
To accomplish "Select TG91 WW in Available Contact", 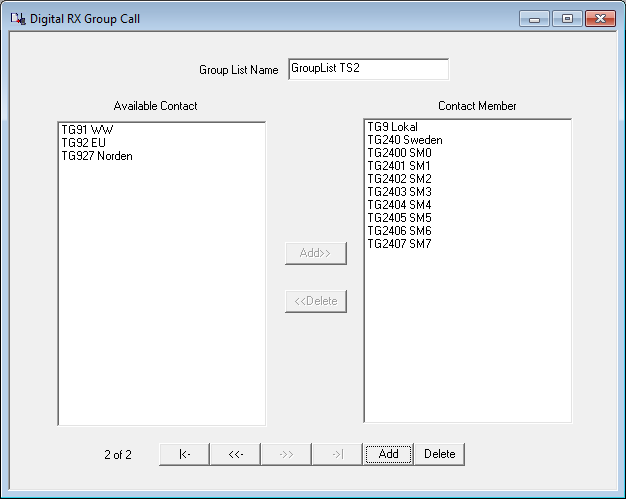I will tap(87, 130).
